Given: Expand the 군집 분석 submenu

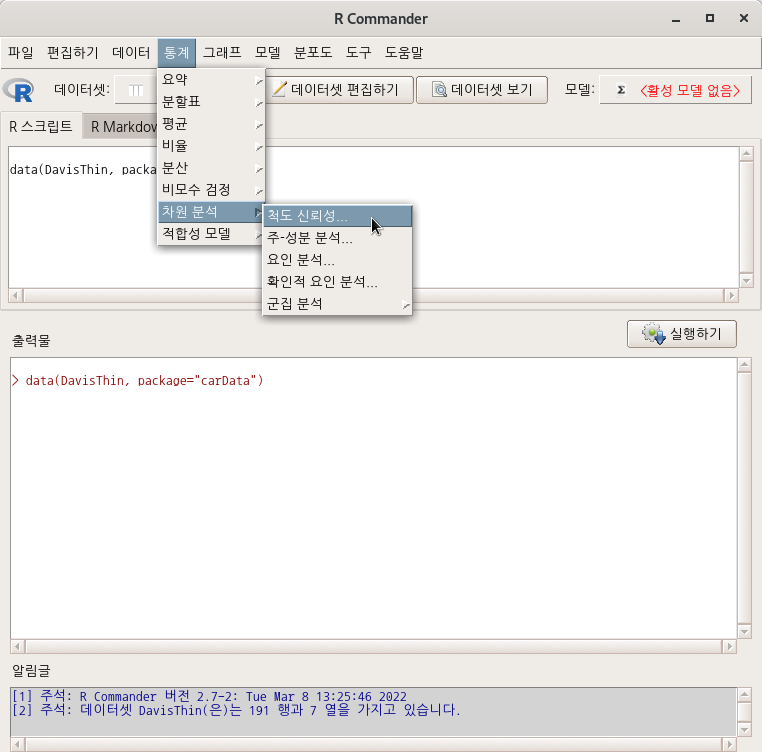Looking at the screenshot, I should click(x=337, y=304).
